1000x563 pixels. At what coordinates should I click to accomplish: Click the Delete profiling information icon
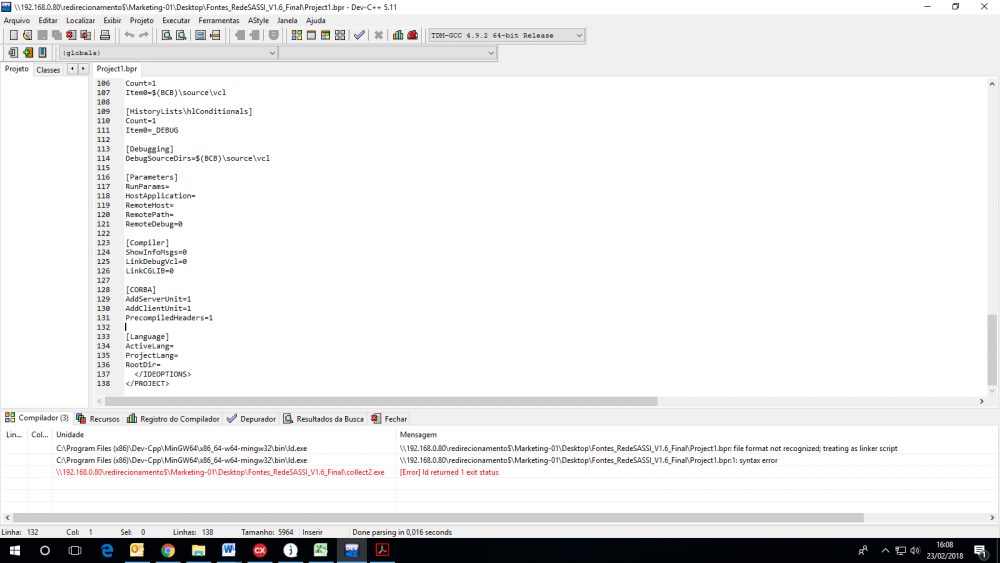[x=413, y=35]
